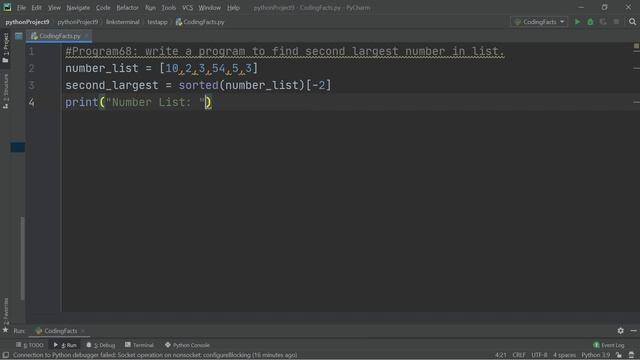Start debugging with the green bug icon
Image resolution: width=640 pixels, height=360 pixels.
tap(590, 22)
